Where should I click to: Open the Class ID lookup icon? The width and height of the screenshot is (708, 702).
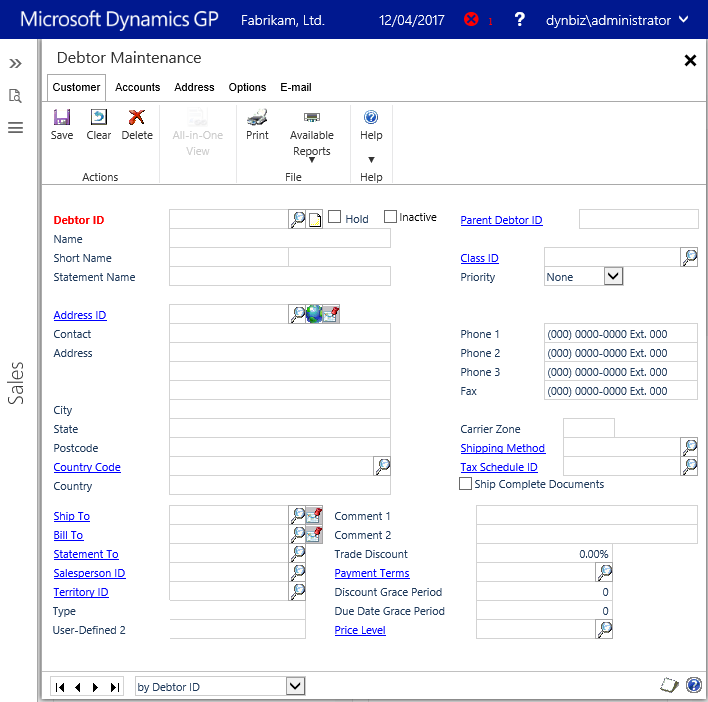[x=689, y=258]
